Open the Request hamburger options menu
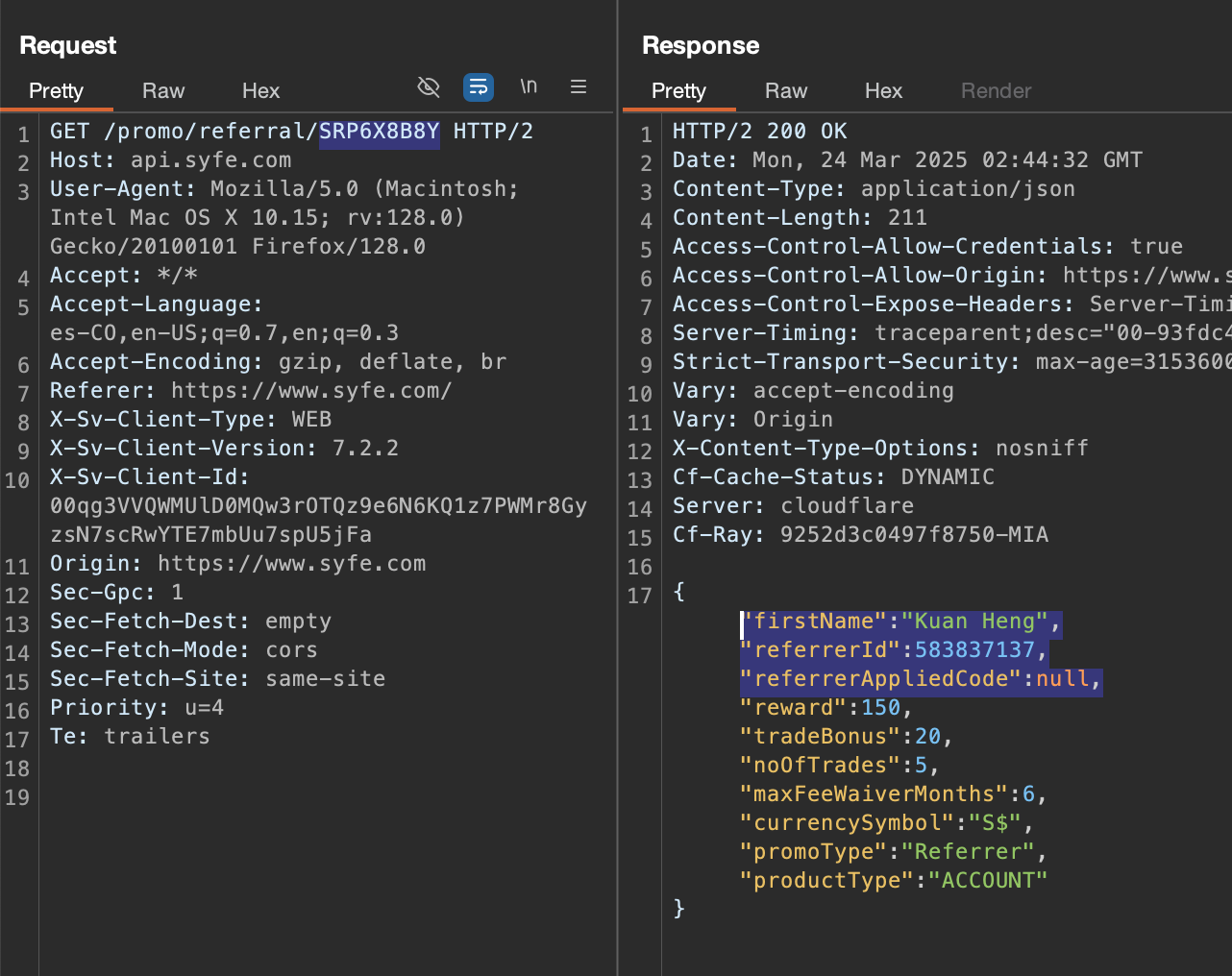The width and height of the screenshot is (1232, 976). (x=579, y=87)
